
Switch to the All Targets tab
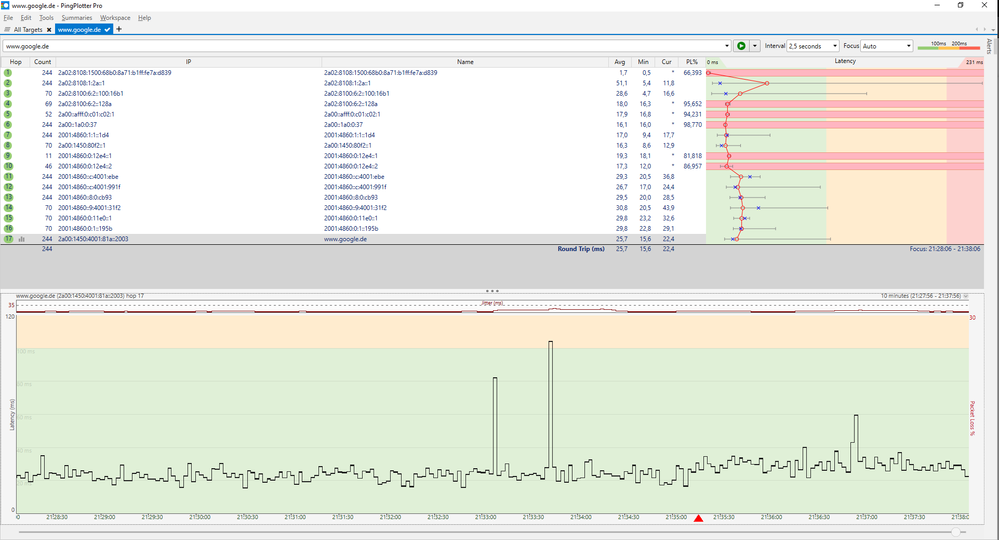27,29
